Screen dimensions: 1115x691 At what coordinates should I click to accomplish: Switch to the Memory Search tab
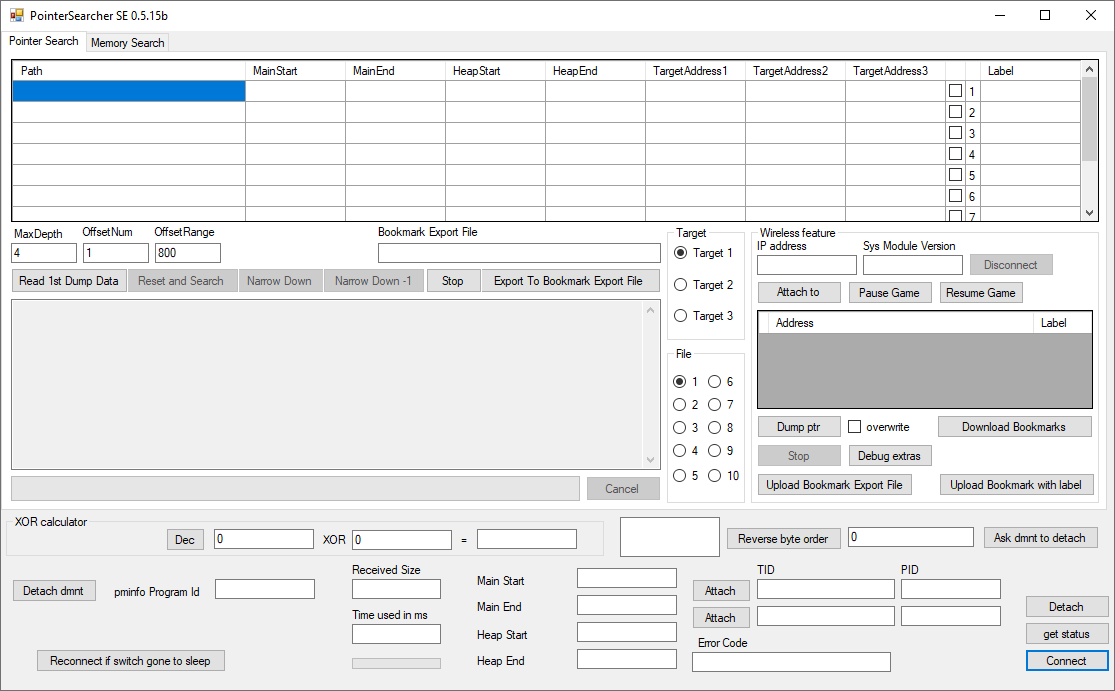point(127,42)
